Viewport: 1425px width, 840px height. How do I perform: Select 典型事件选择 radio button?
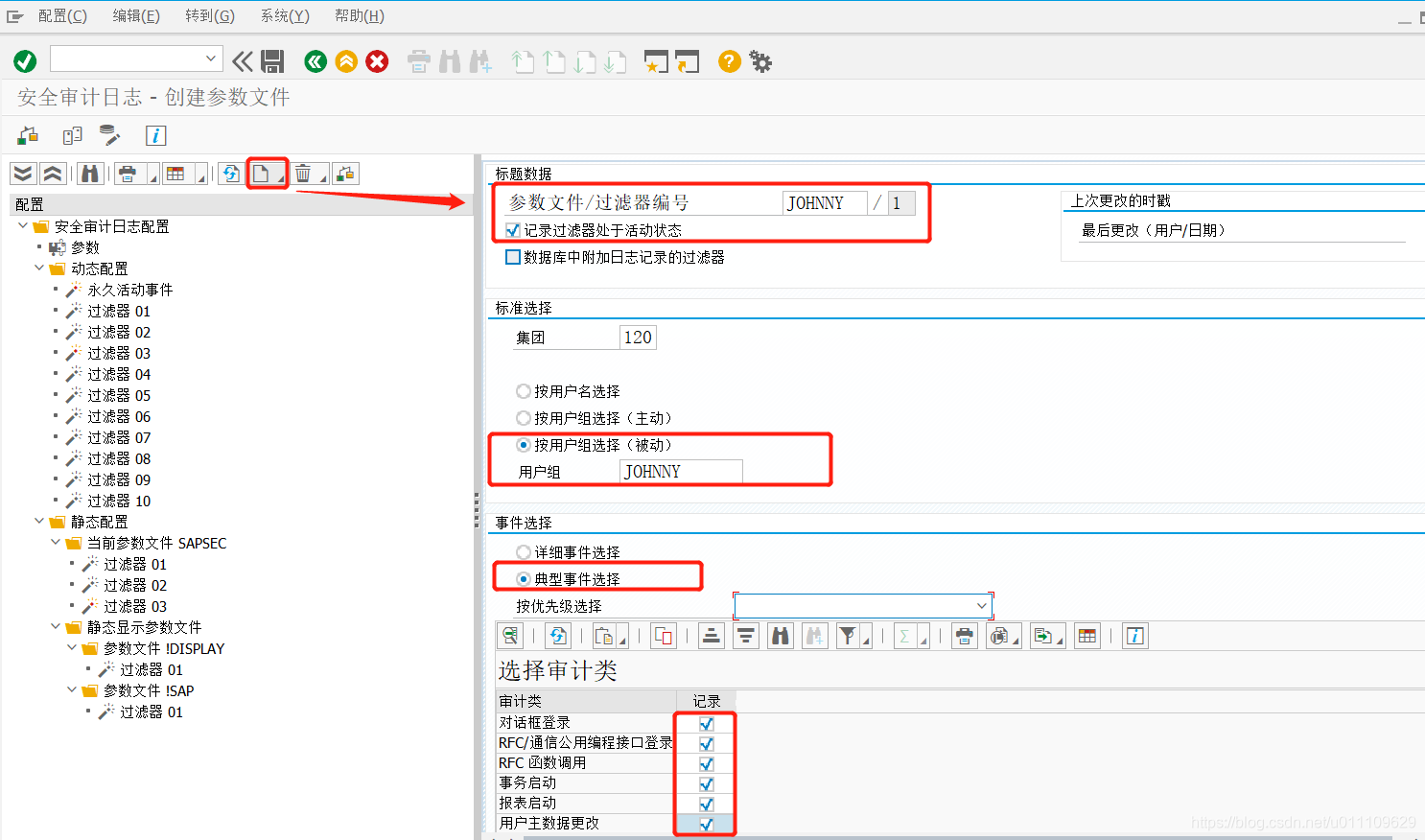point(524,579)
